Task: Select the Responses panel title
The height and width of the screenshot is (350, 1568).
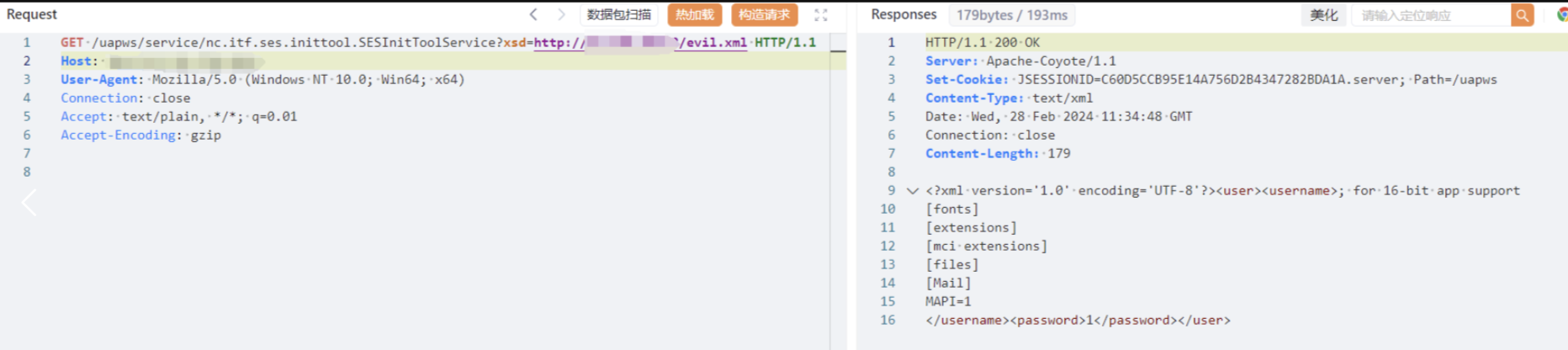Action: coord(903,14)
